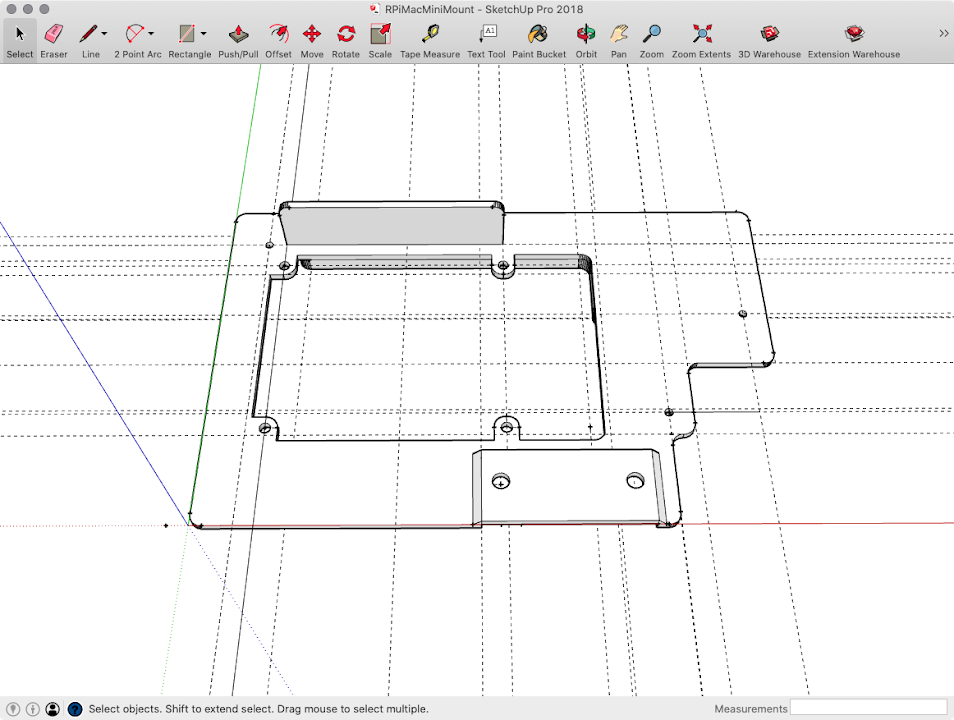This screenshot has width=954, height=720.
Task: Pick the Eraser tool
Action: (x=54, y=40)
